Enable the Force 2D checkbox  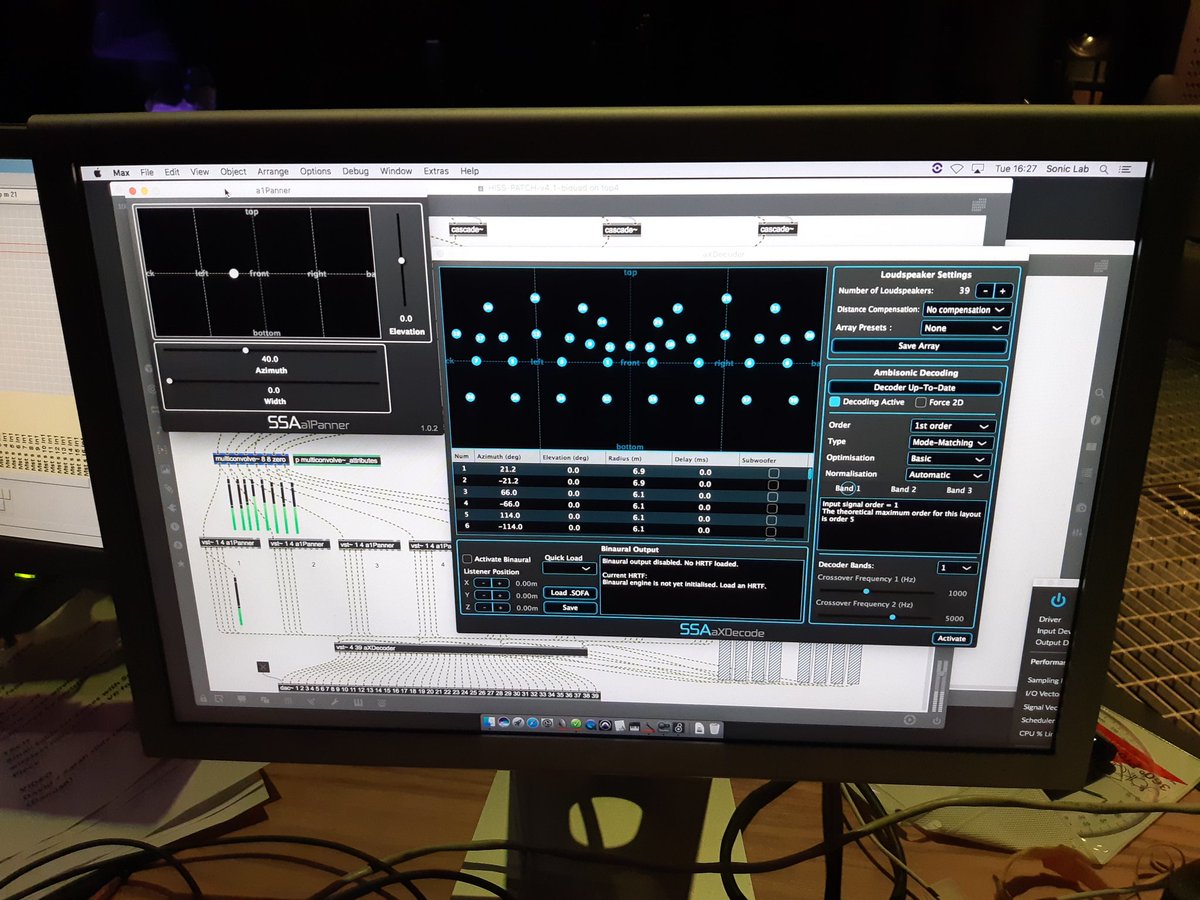[x=921, y=402]
